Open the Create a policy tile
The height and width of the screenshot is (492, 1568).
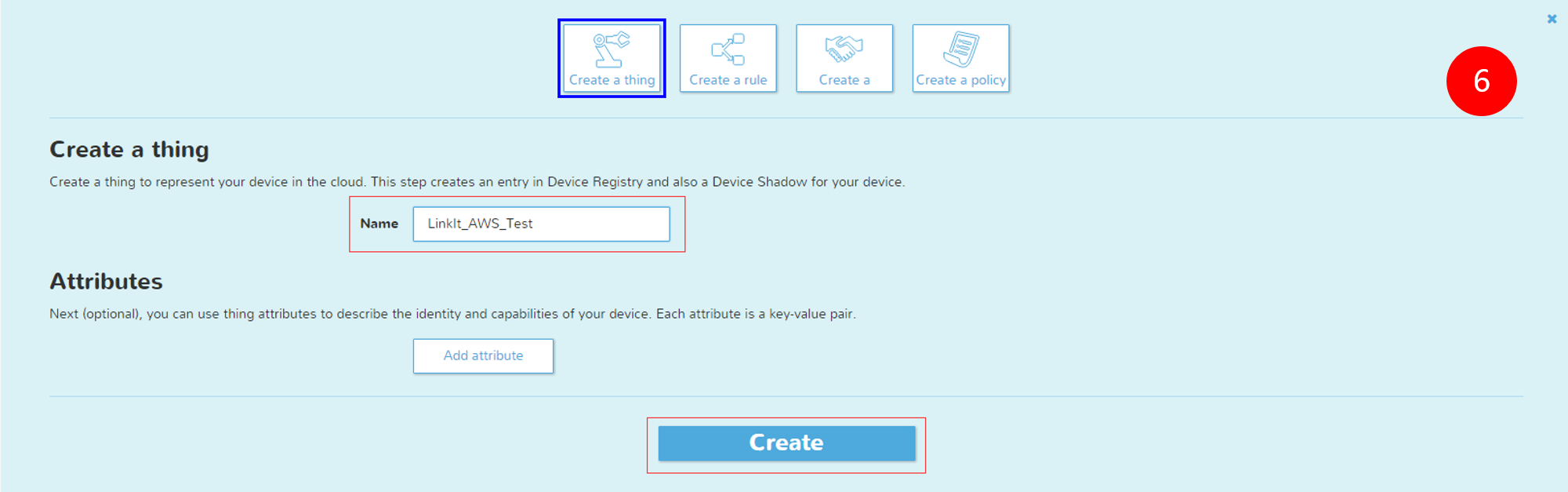(x=960, y=58)
